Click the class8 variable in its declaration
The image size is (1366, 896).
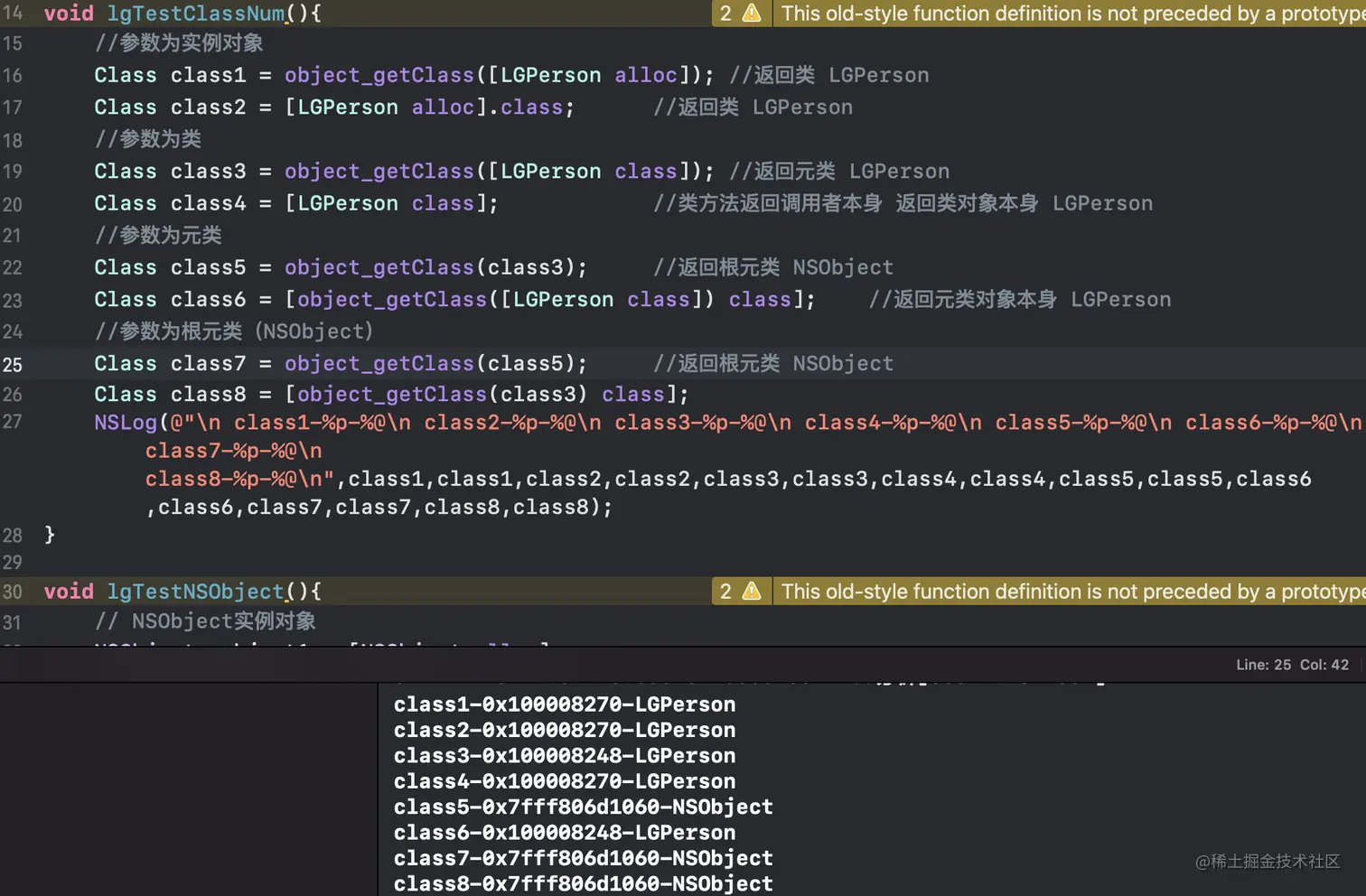(208, 395)
